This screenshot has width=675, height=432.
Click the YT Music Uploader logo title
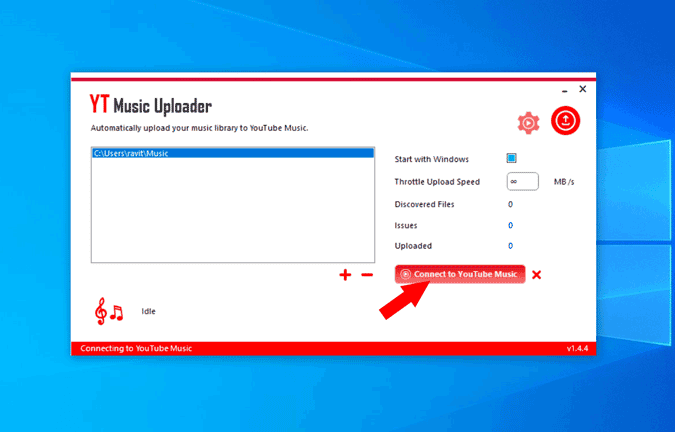(151, 105)
